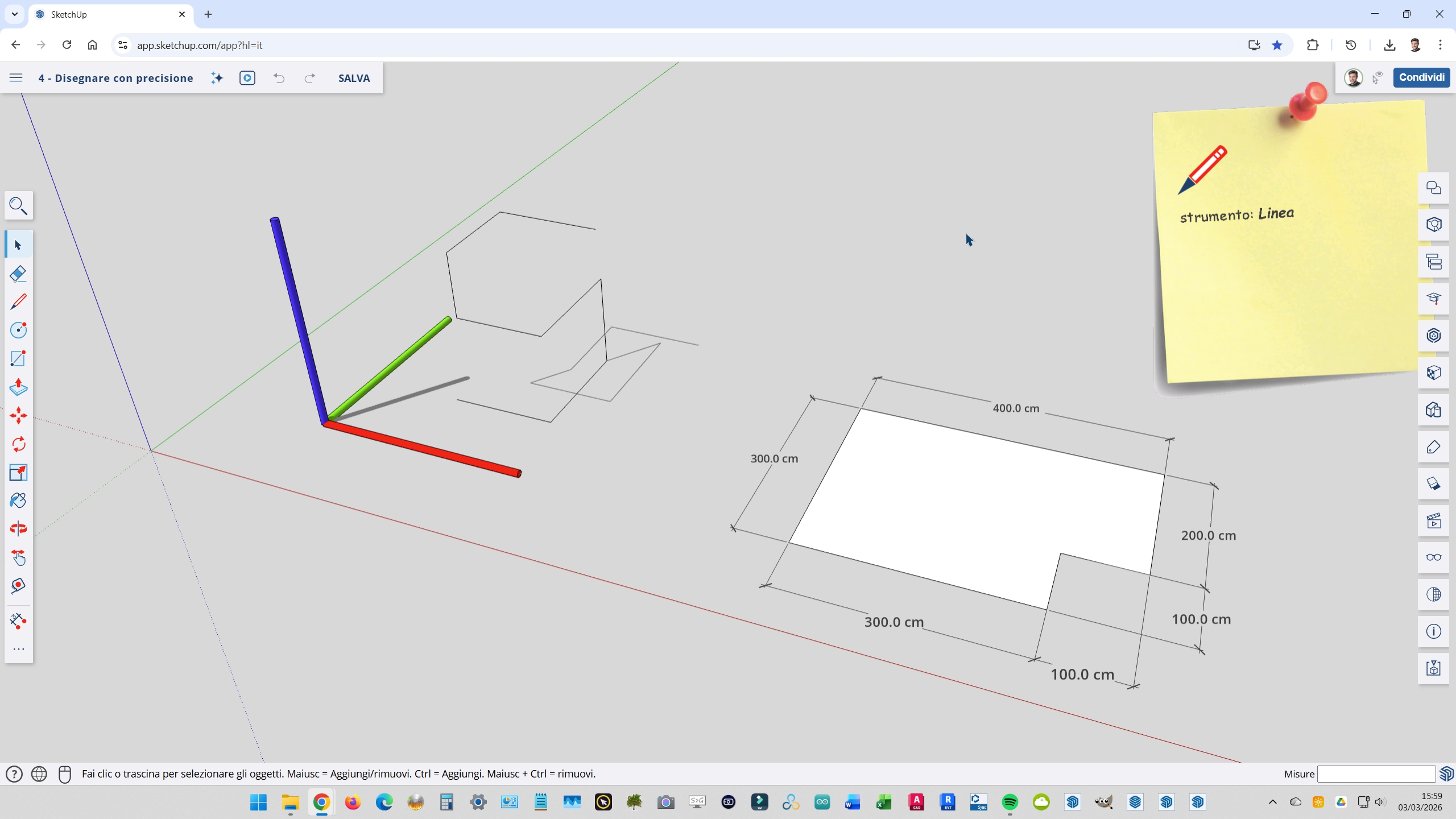This screenshot has height=819, width=1456.
Task: Select the Rotate tool
Action: pos(18,444)
